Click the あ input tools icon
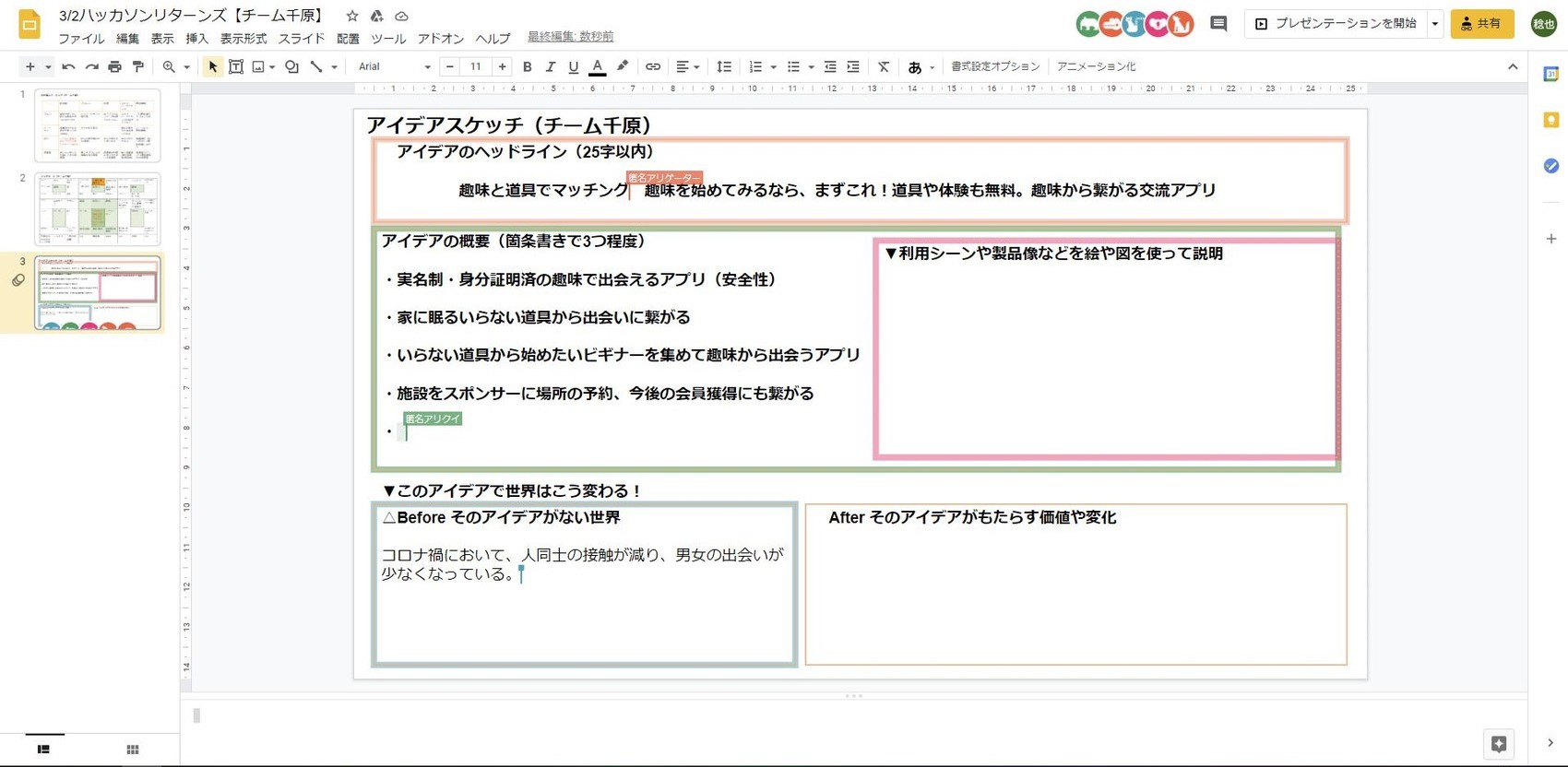This screenshot has height=767, width=1568. (x=915, y=66)
